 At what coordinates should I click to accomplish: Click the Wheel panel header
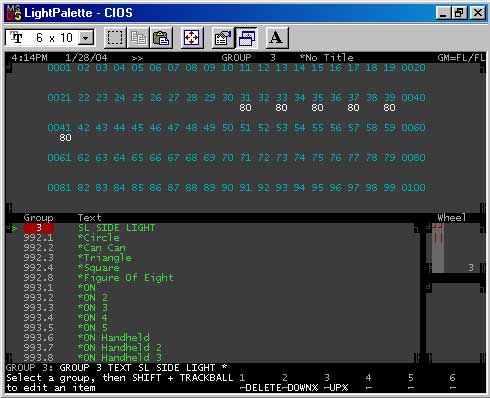pos(452,218)
